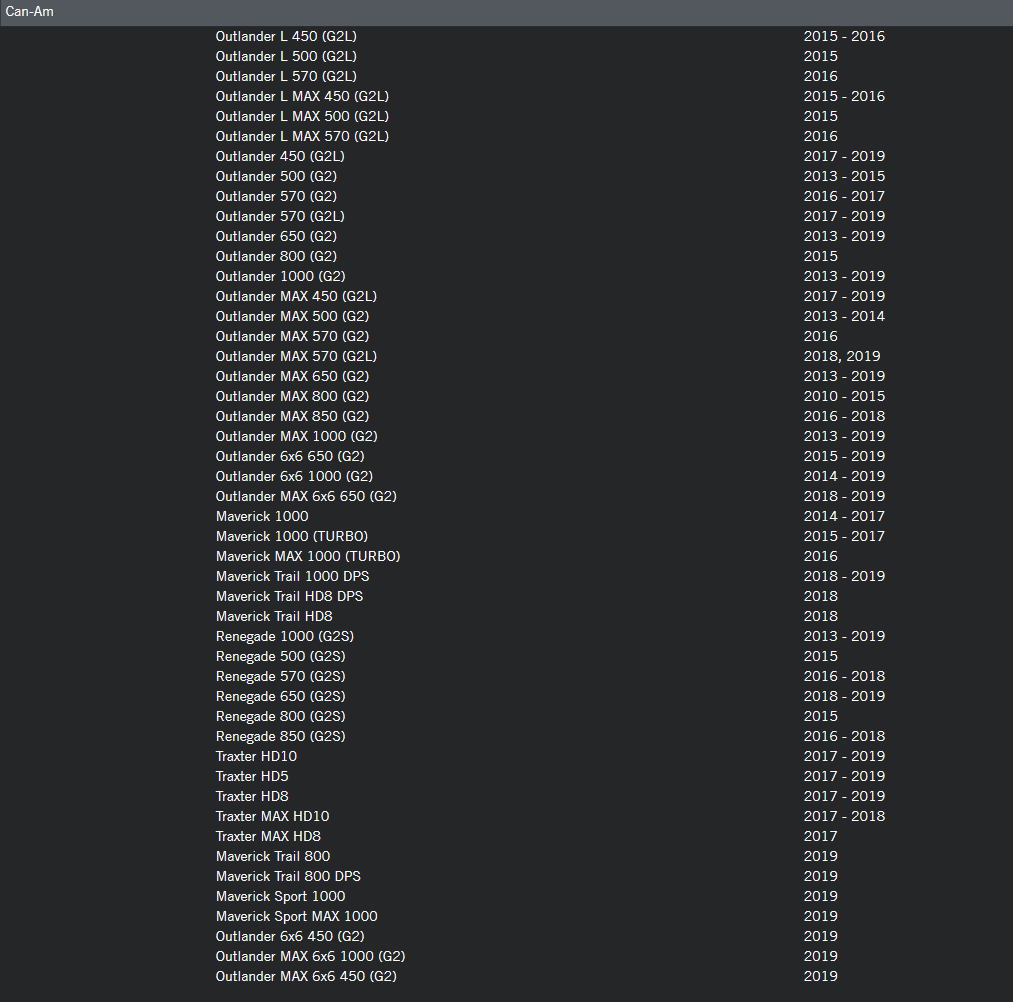
Task: Select Outlander L MAX 450 (G2L)
Action: 302,96
